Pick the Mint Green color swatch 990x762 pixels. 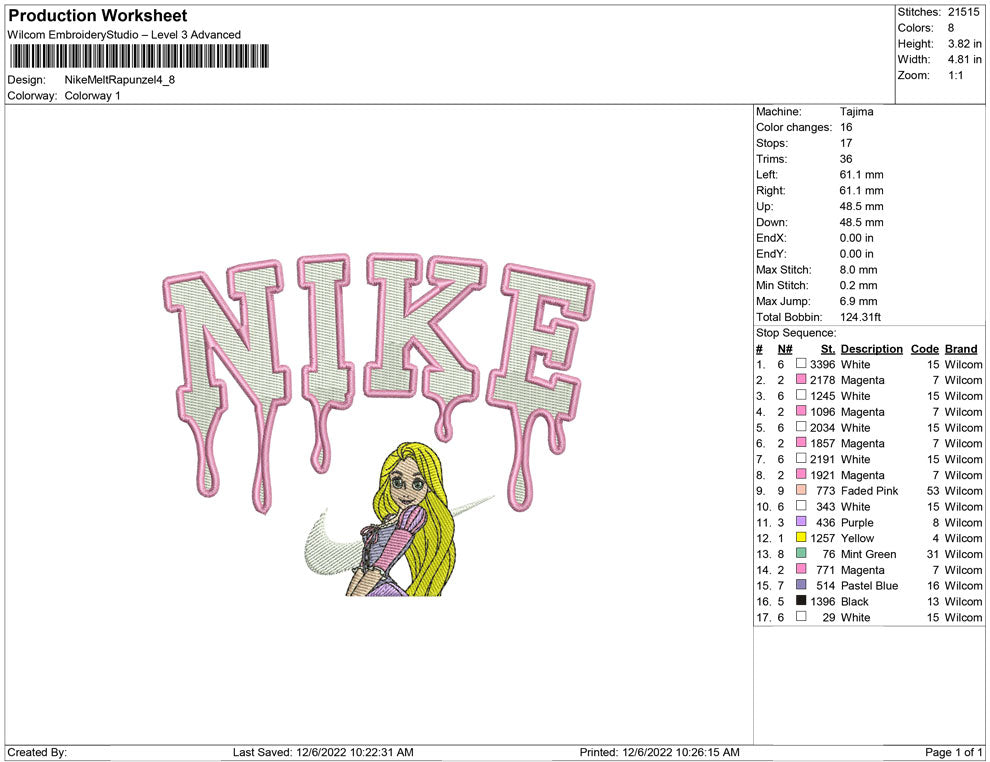(x=801, y=553)
